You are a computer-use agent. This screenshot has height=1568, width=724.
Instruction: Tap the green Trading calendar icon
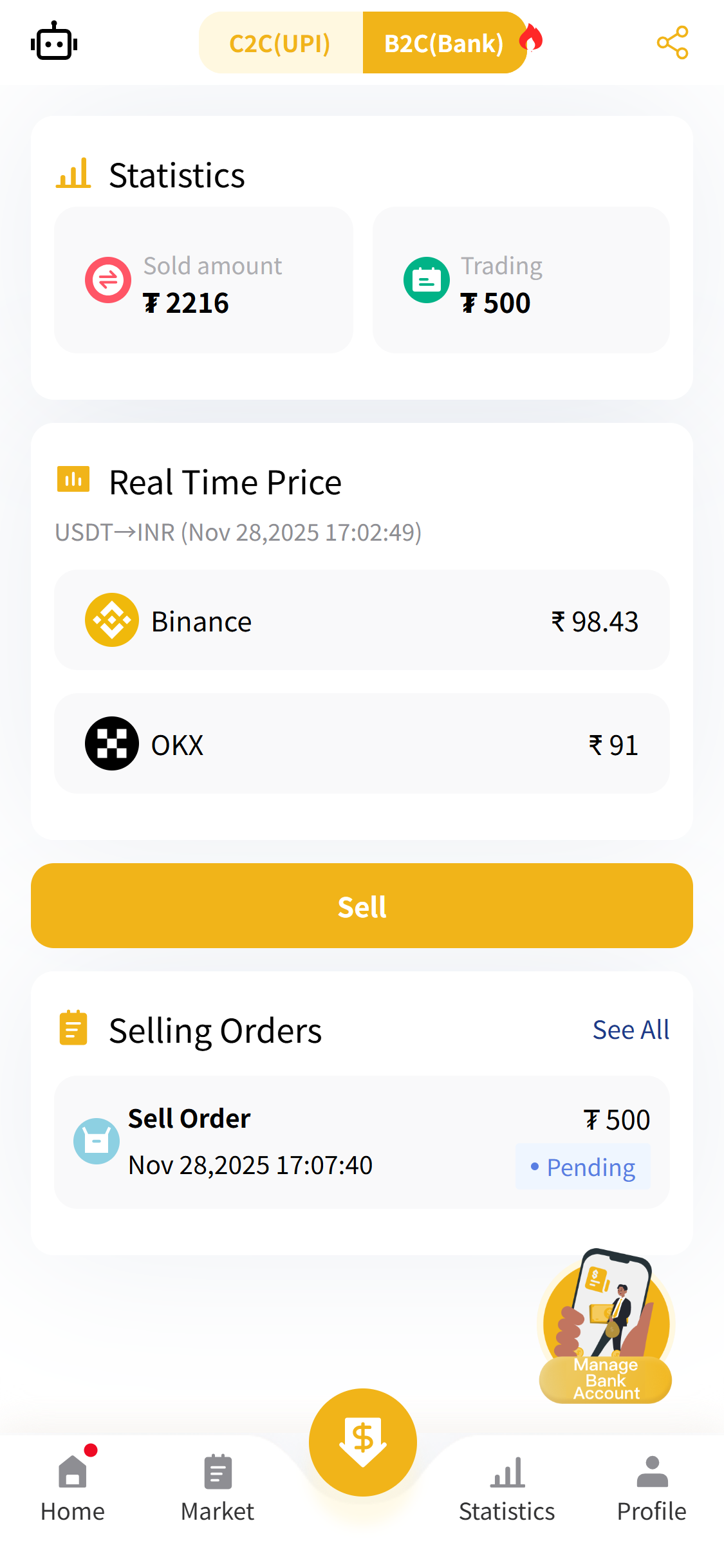tap(426, 280)
